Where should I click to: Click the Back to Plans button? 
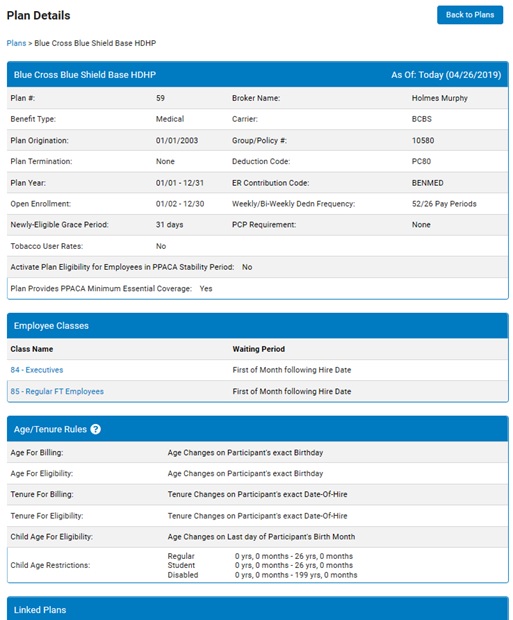[x=470, y=15]
